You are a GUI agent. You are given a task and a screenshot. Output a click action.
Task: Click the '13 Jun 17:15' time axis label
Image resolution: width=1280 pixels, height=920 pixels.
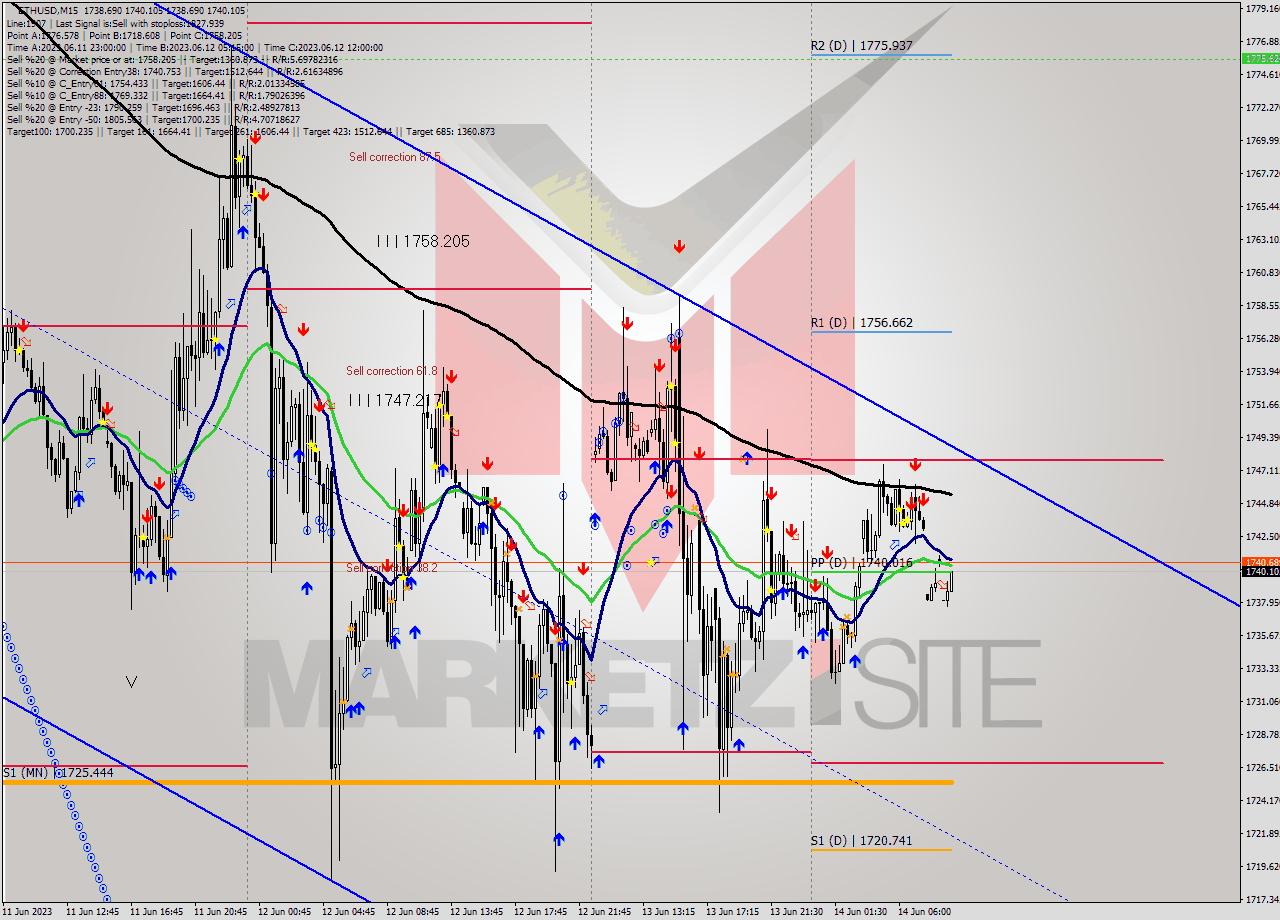coord(732,912)
